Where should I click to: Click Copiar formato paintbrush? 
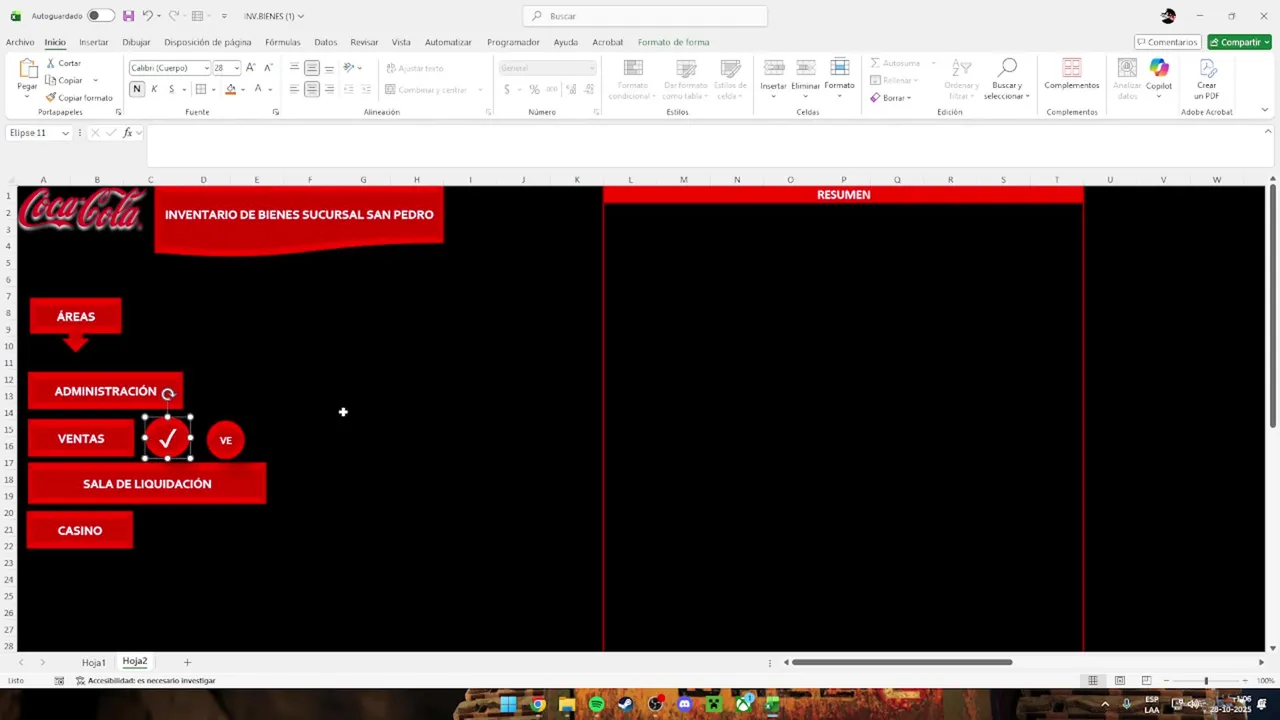(x=79, y=97)
